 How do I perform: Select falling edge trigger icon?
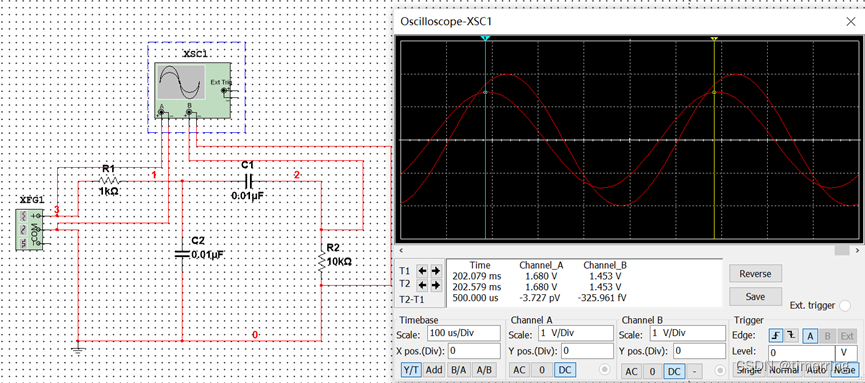(792, 336)
